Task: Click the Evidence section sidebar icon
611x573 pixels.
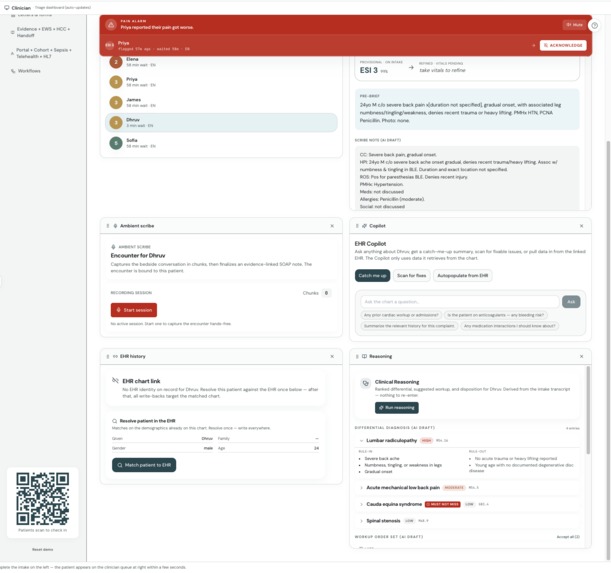Action: click(13, 32)
